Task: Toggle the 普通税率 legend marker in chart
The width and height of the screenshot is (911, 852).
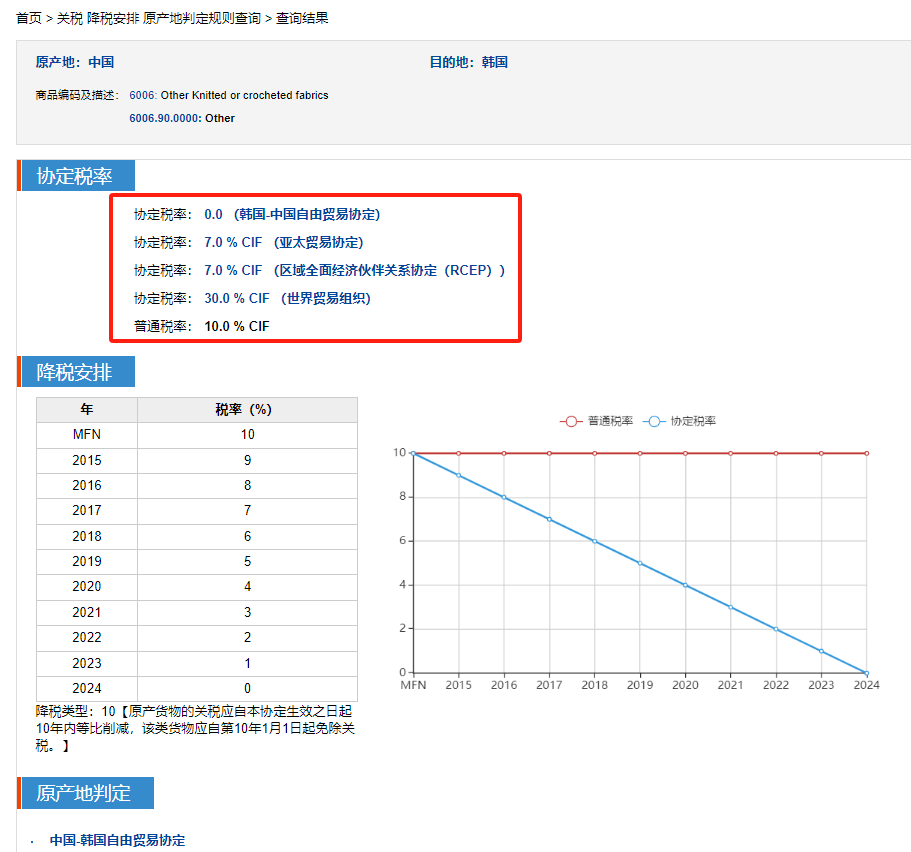Action: tap(571, 421)
